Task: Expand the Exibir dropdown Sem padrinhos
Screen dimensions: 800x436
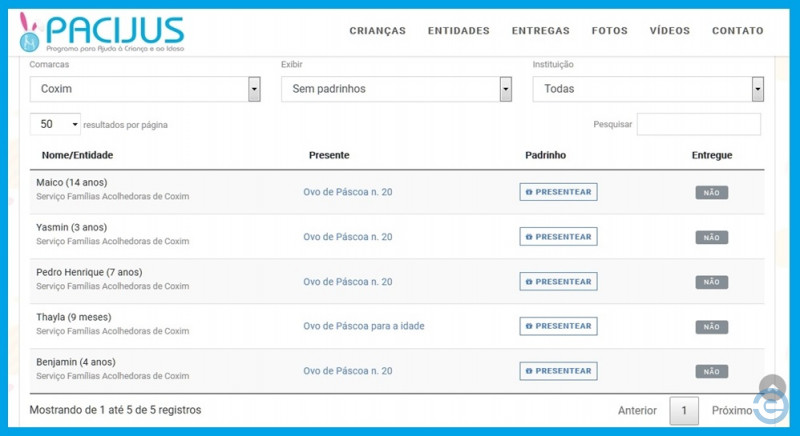Action: [x=396, y=89]
